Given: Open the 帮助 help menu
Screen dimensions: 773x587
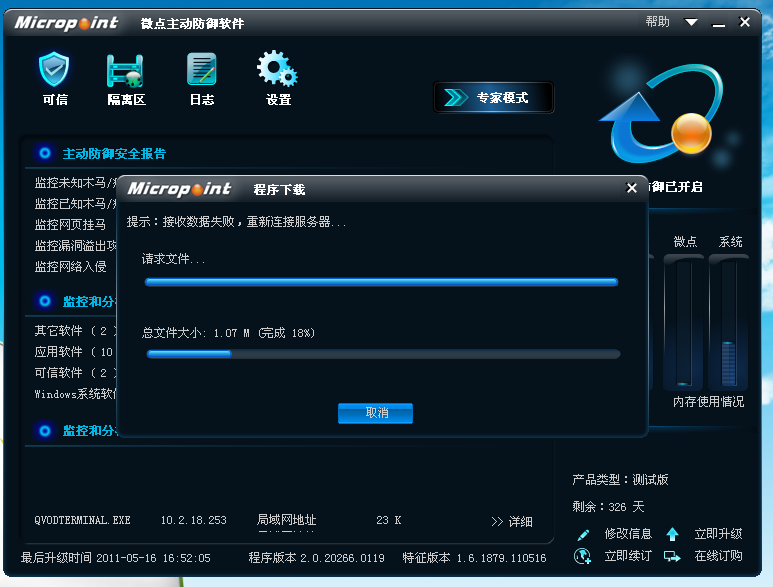Looking at the screenshot, I should click(657, 22).
